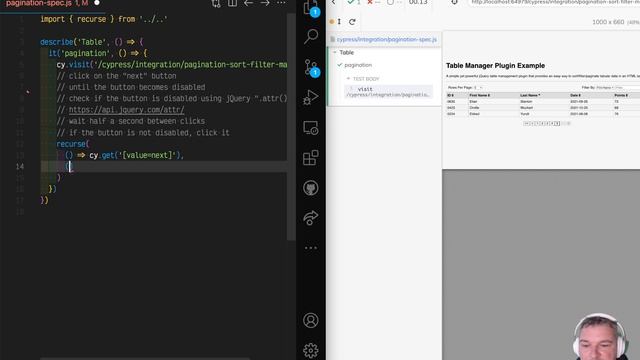Click the Table Manager Plugin Example heading
640x360 pixels.
click(495, 65)
